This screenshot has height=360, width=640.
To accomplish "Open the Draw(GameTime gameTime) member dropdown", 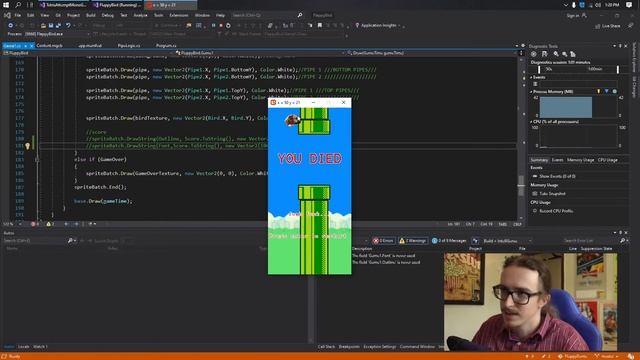I will (432, 53).
